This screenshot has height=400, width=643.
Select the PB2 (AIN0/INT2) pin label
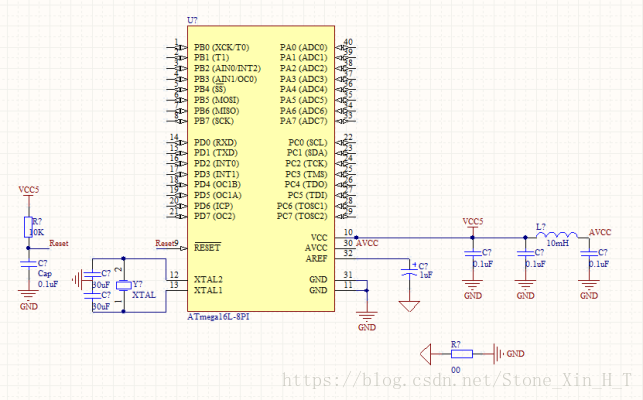click(x=228, y=68)
